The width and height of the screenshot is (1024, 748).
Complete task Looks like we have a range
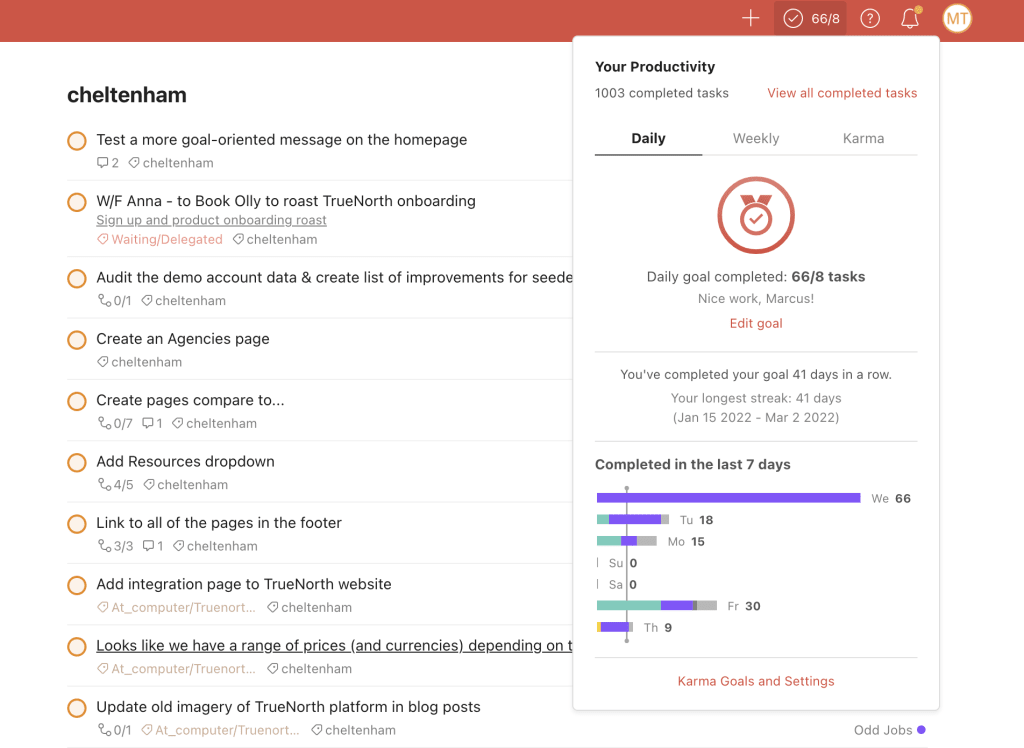click(x=77, y=647)
